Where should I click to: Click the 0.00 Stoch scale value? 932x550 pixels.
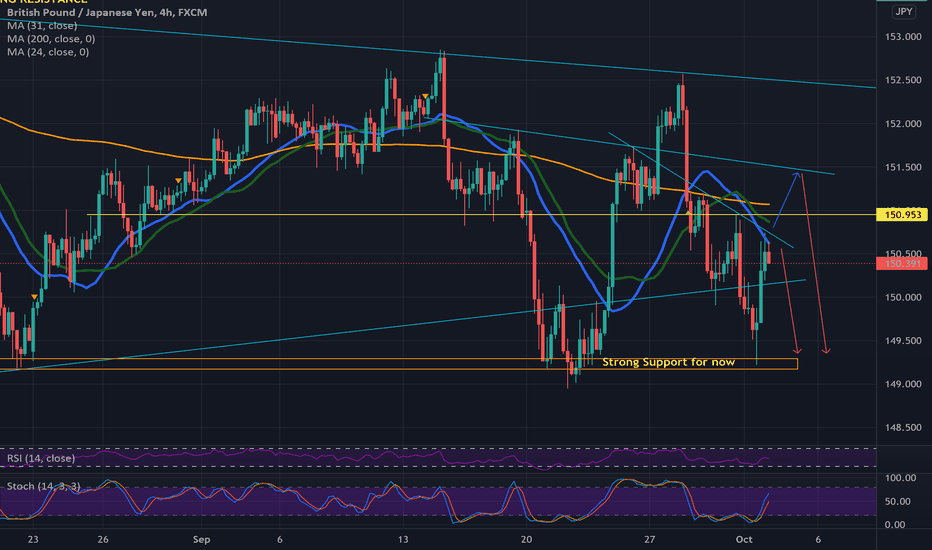(x=895, y=524)
